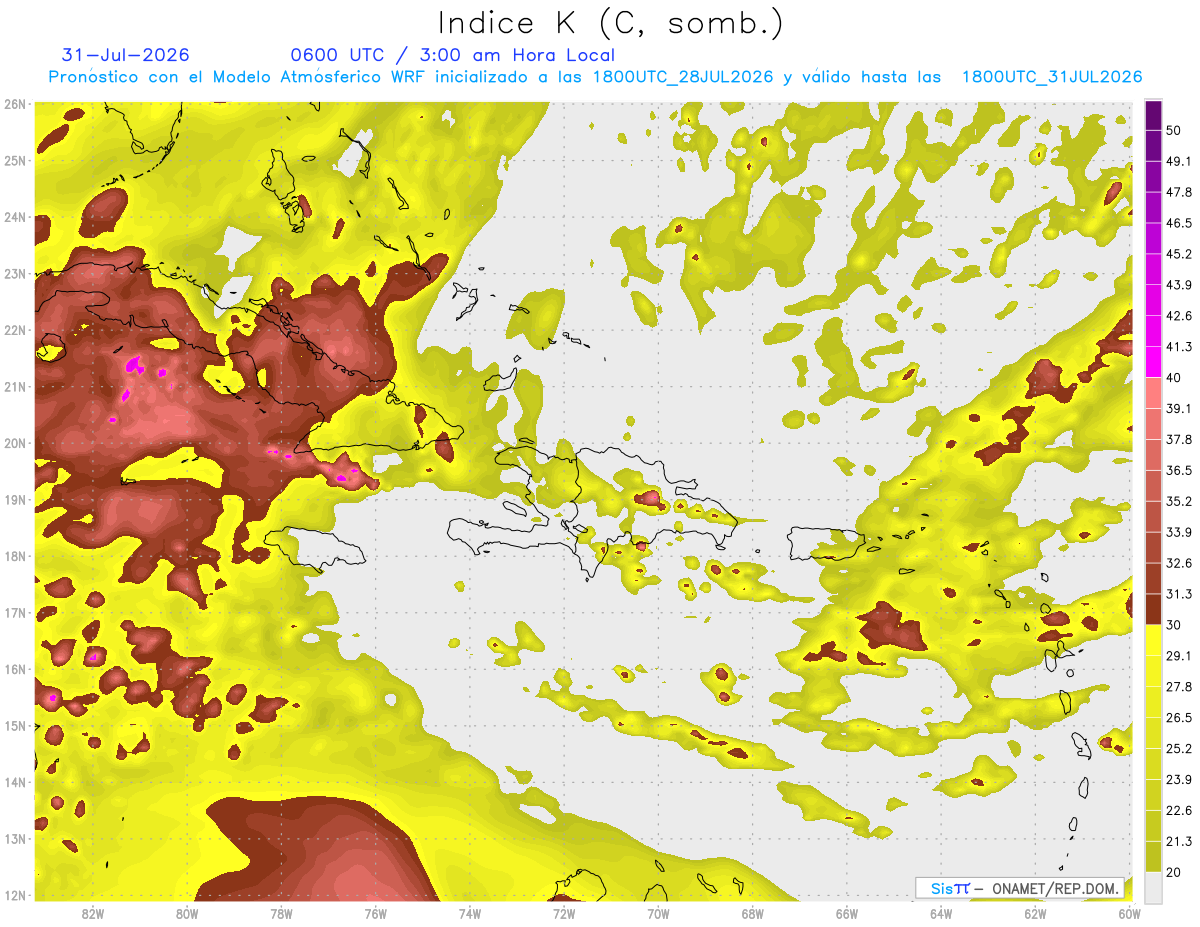Click the colorbar label '42.6'

click(x=1179, y=316)
